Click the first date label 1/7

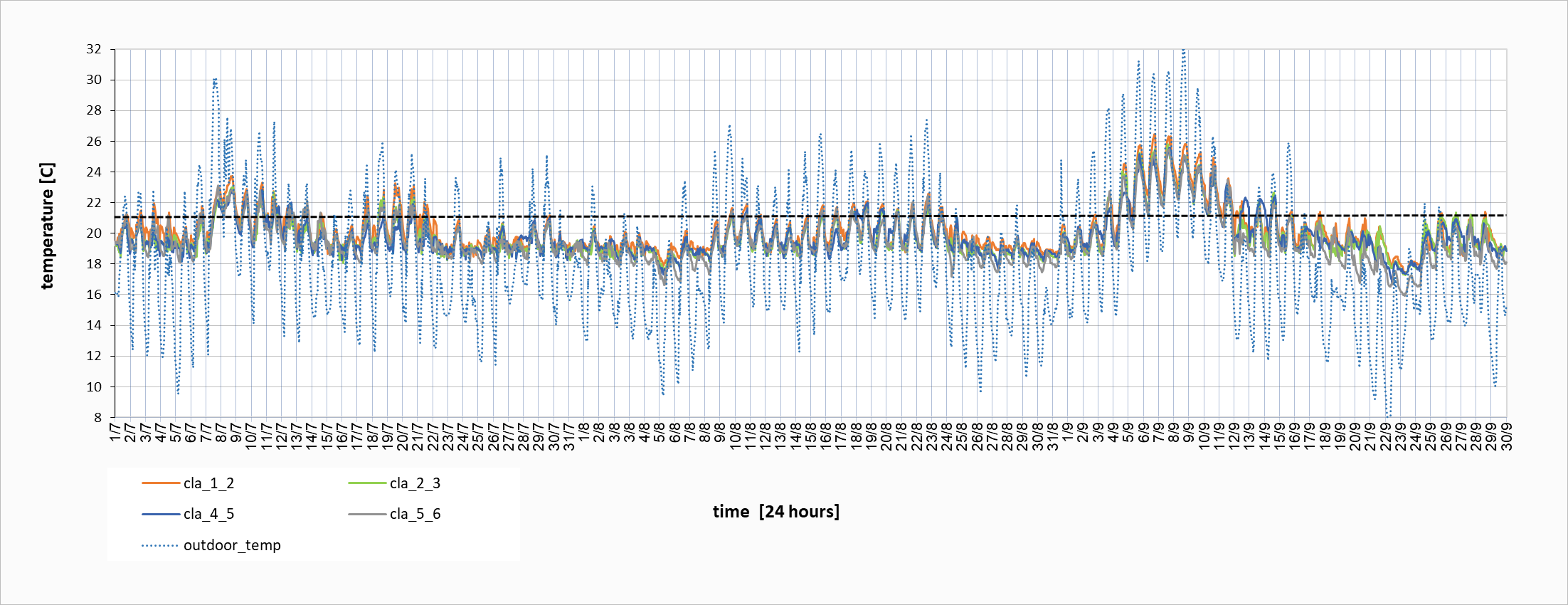click(x=115, y=431)
